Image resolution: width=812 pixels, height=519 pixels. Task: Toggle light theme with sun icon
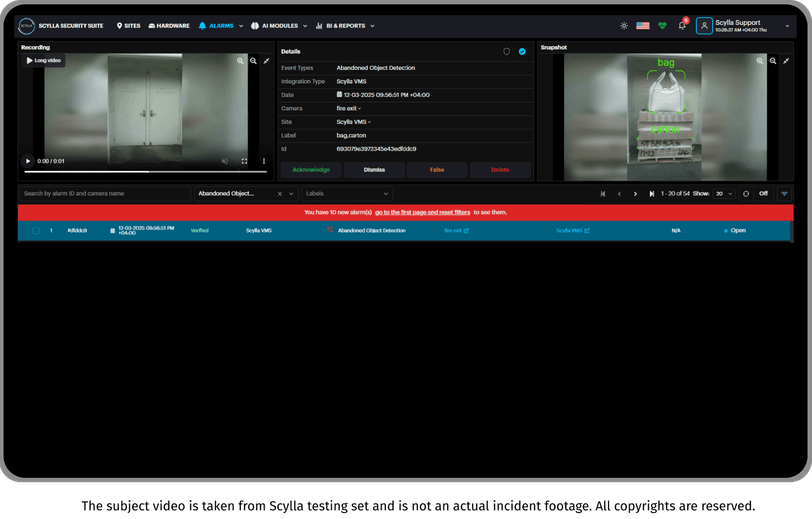pos(624,26)
